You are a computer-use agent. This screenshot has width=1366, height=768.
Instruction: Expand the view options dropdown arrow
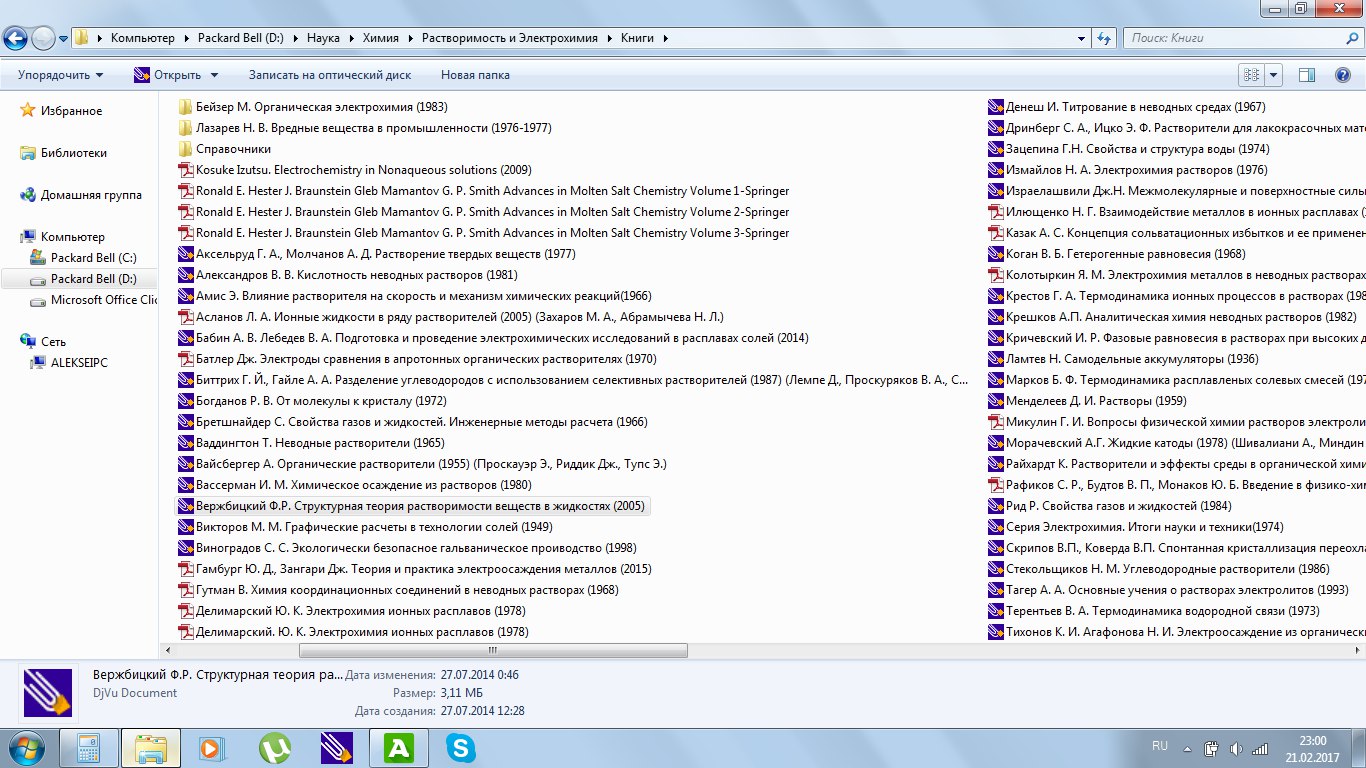pos(1274,75)
